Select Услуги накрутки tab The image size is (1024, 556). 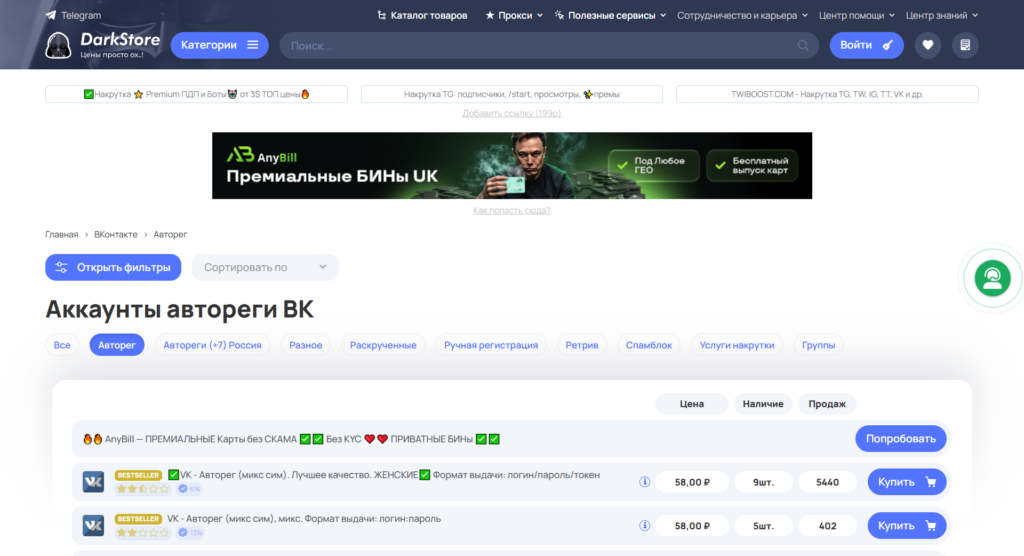click(737, 345)
